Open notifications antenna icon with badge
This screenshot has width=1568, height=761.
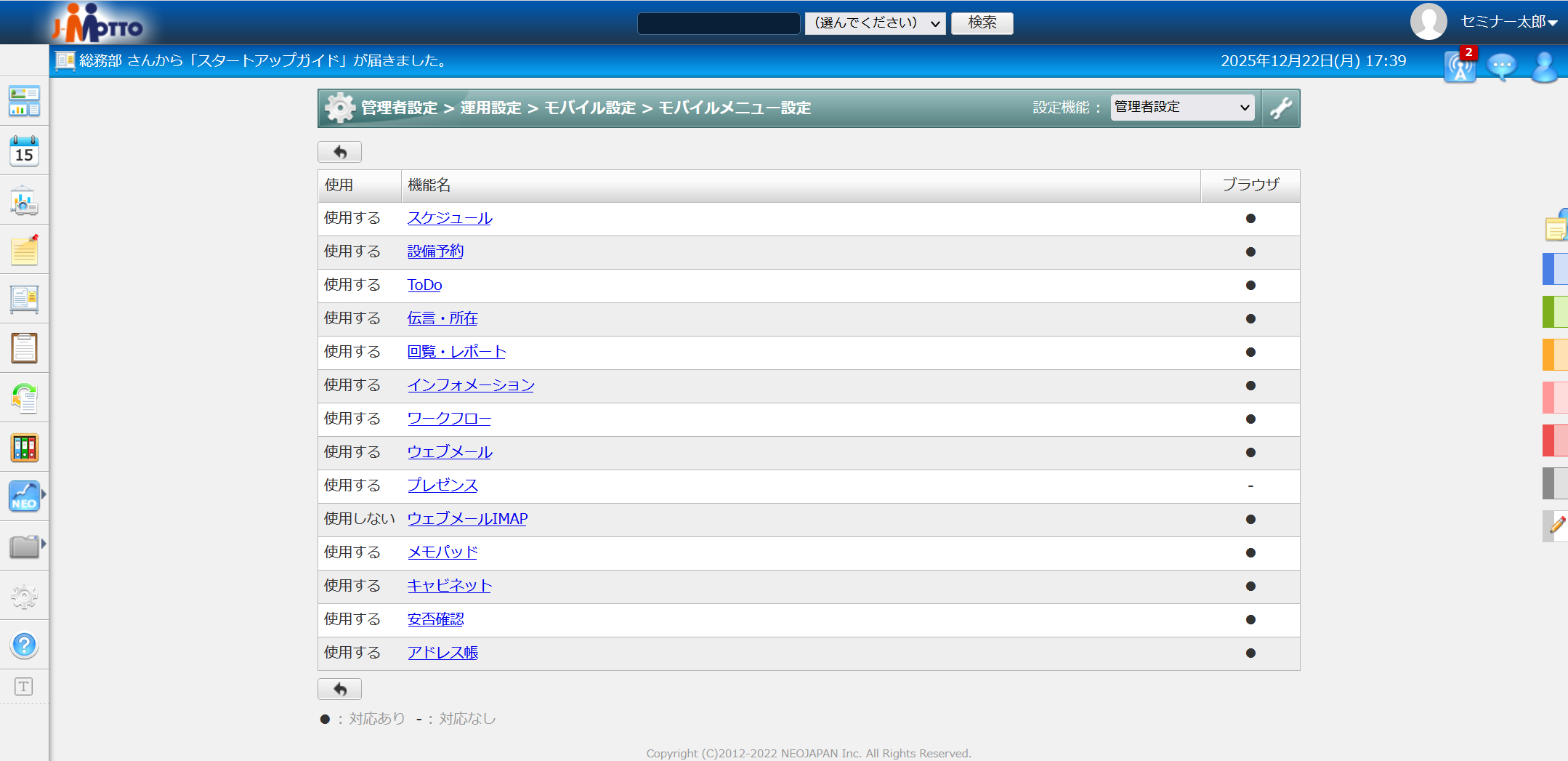1460,67
